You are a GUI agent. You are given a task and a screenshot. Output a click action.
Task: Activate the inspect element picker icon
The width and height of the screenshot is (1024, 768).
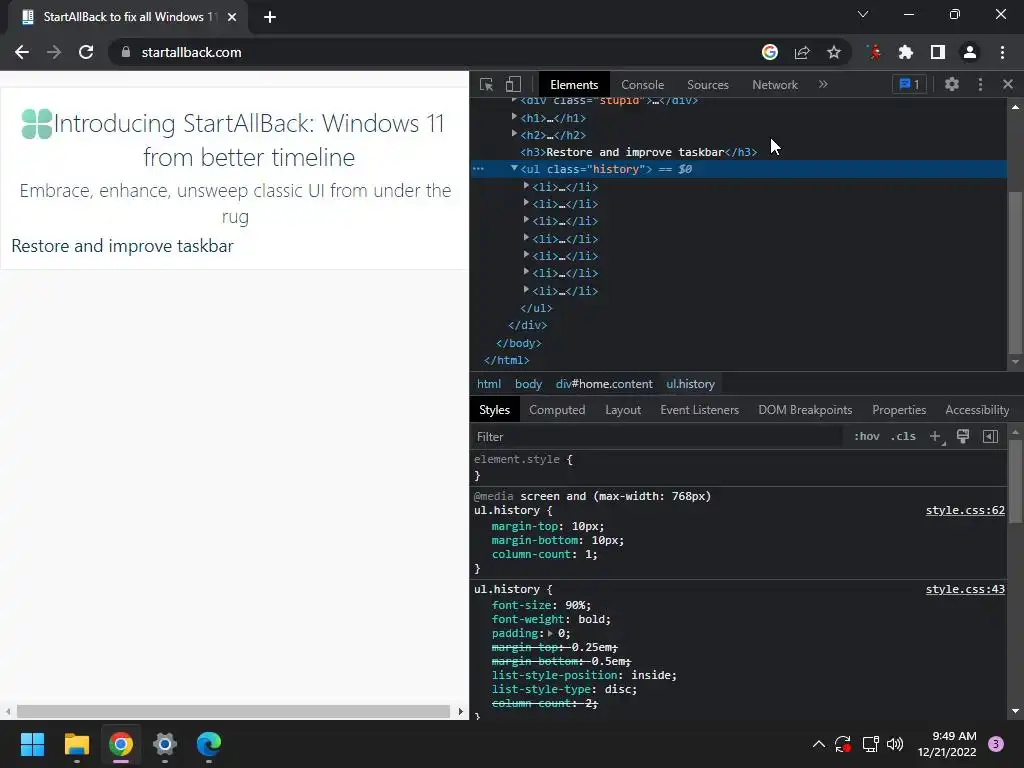click(487, 84)
